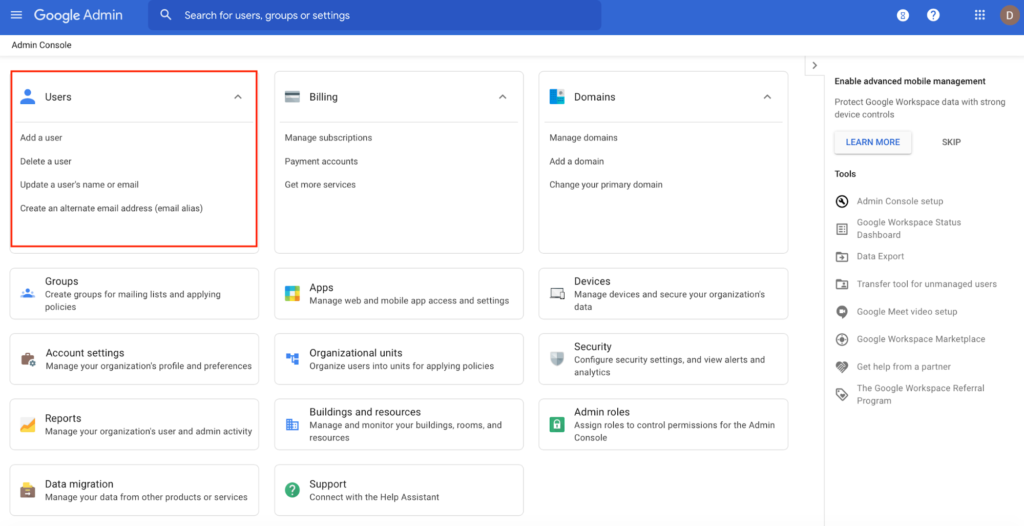Screen dimensions: 1024x526
Task: Open the hamburger main menu
Action: [16, 15]
